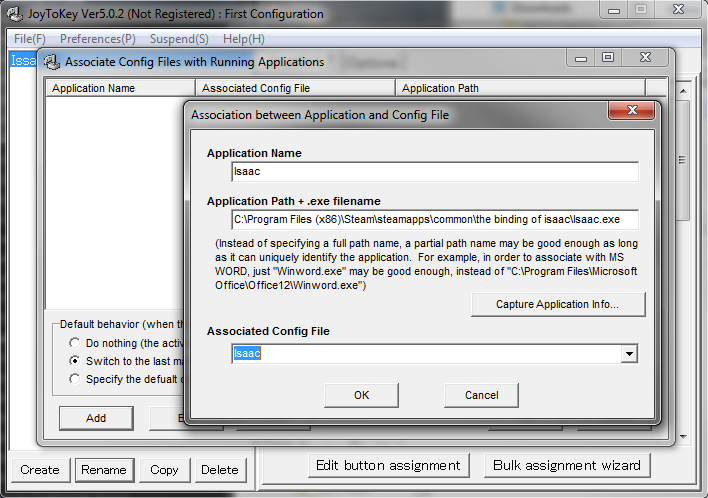Close the Associate Config Files window
The height and width of the screenshot is (498, 708).
pos(645,57)
